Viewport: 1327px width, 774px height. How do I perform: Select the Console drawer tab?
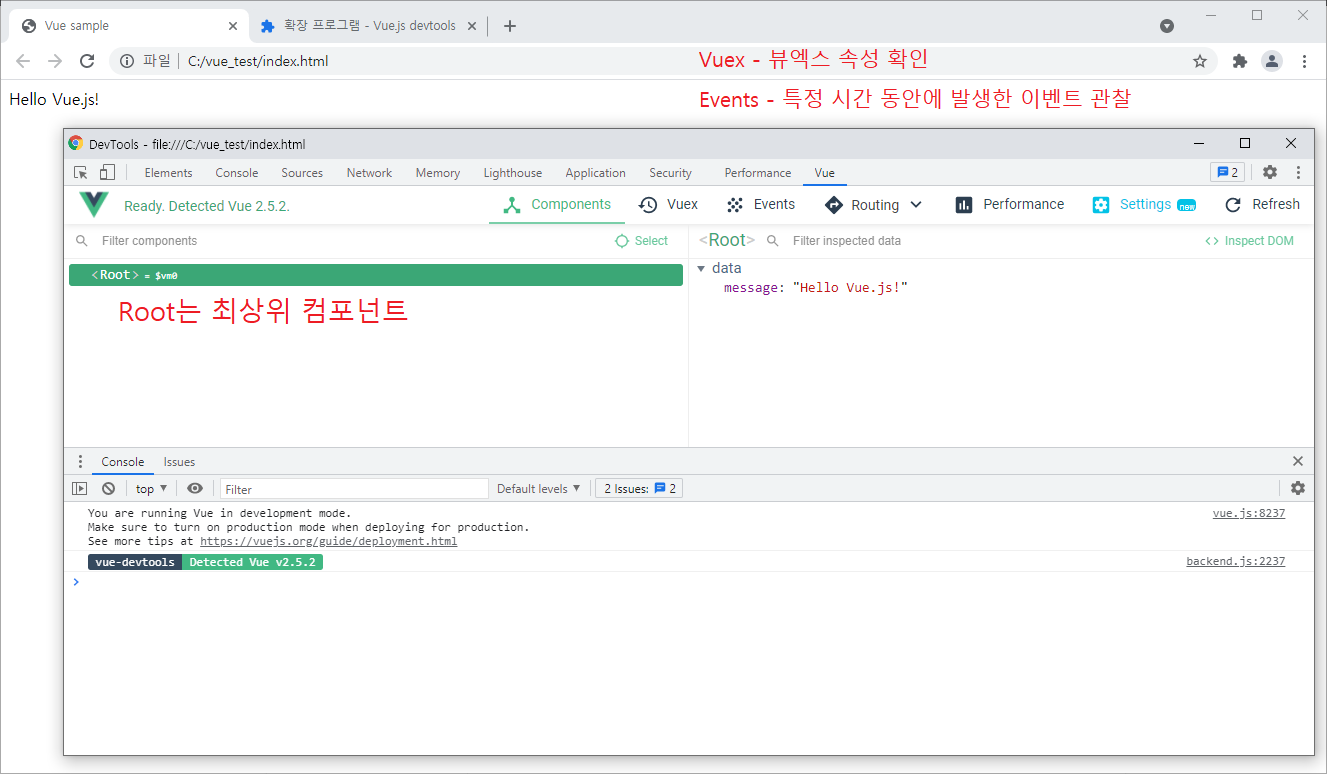(123, 462)
